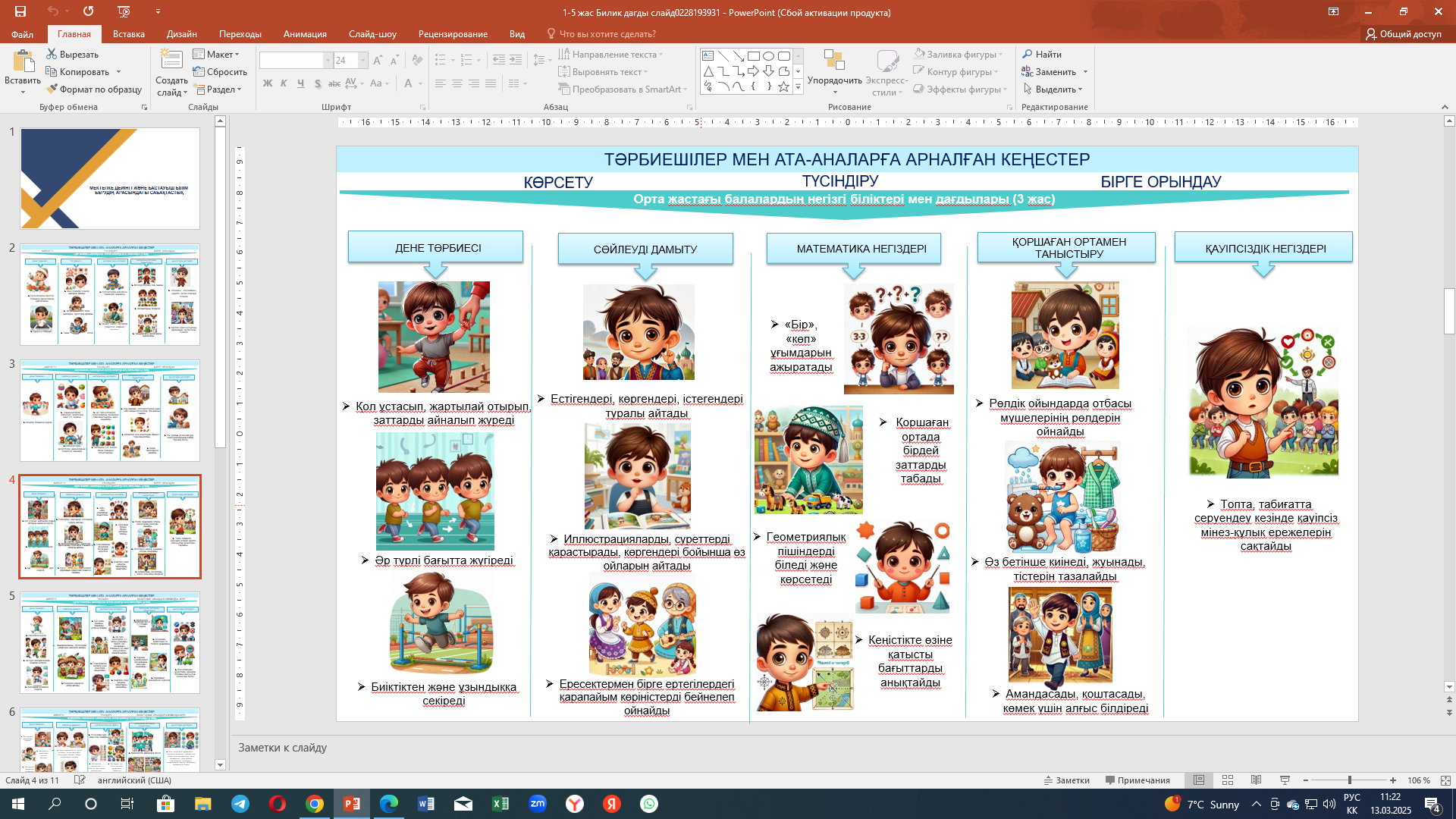The width and height of the screenshot is (1456, 819).
Task: Click the Find (Найти) magnifier
Action: (x=1028, y=54)
